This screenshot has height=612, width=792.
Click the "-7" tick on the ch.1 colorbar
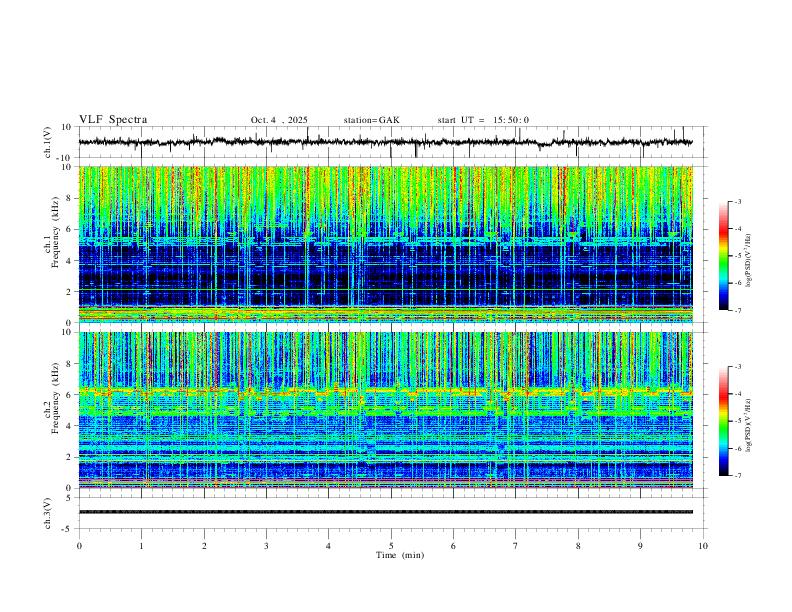click(737, 310)
